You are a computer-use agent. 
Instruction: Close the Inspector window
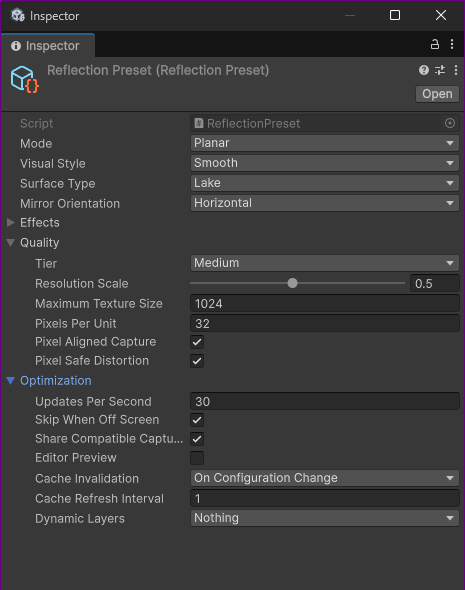[x=441, y=15]
